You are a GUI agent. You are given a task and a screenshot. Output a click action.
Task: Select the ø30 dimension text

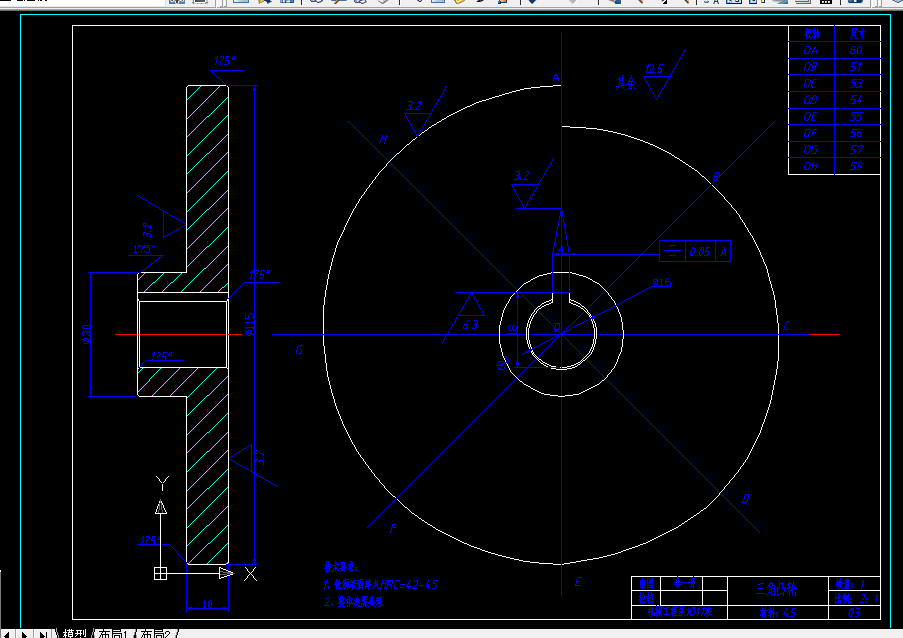click(x=86, y=334)
